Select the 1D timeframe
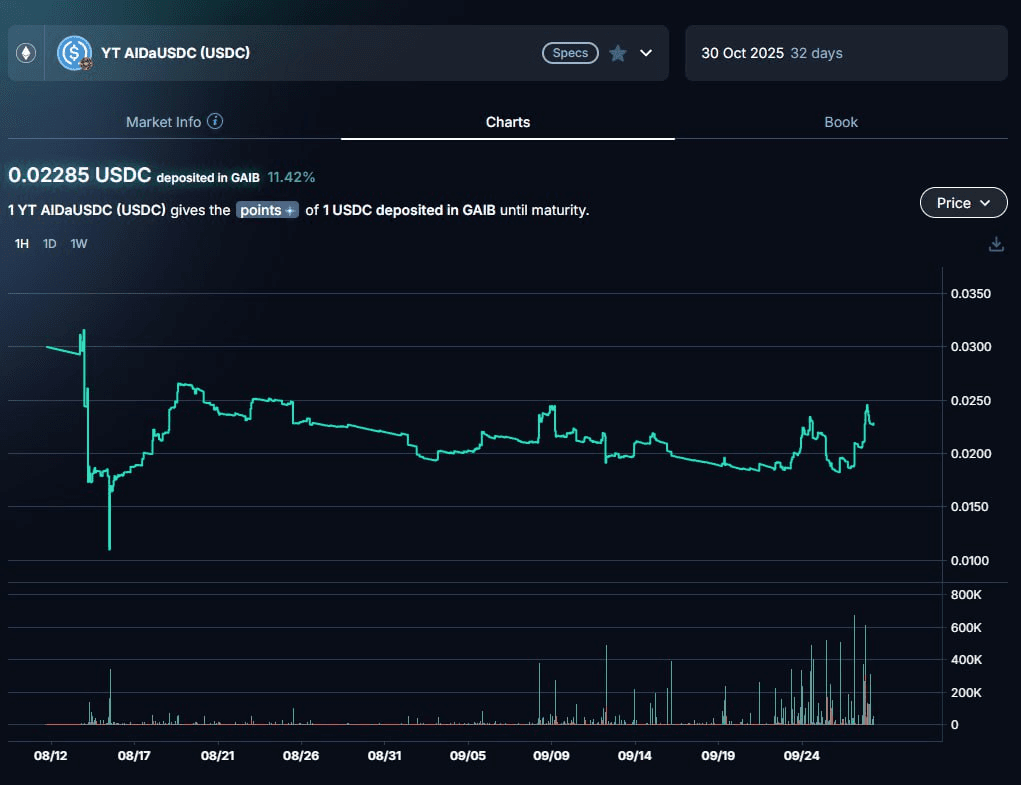This screenshot has width=1021, height=785. point(49,243)
